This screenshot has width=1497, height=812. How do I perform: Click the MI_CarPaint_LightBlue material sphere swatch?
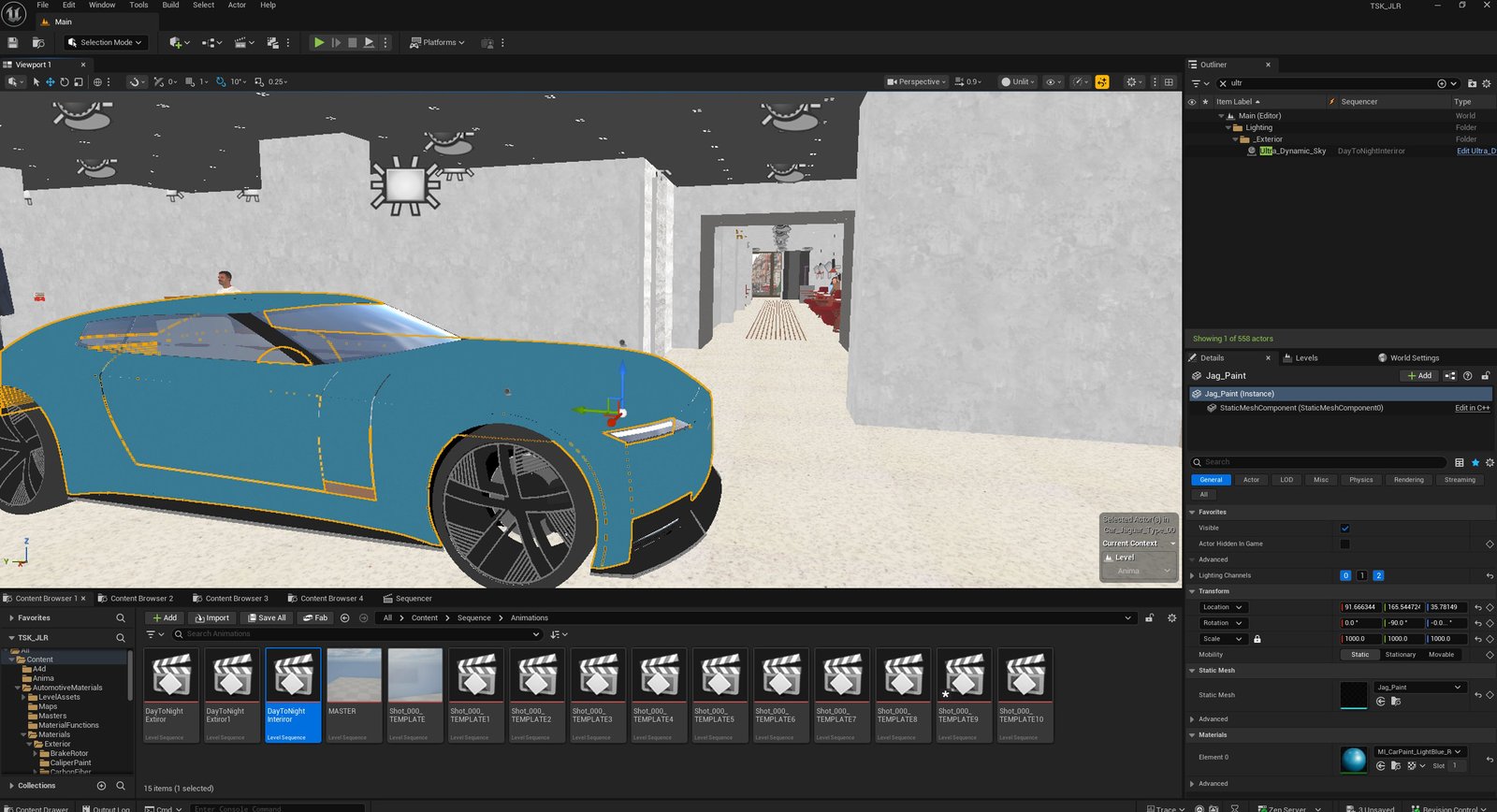click(x=1353, y=760)
